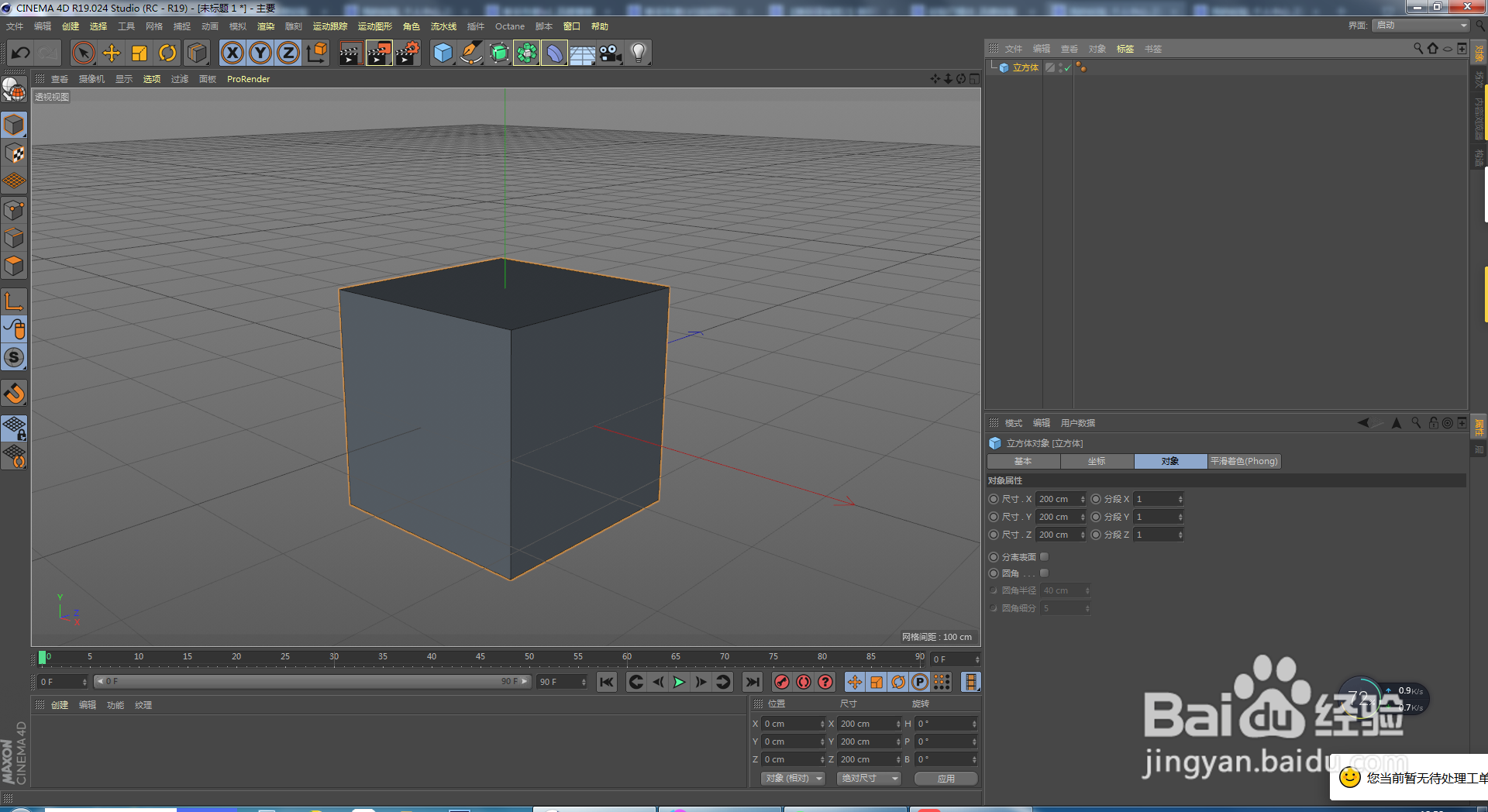Click the Undo arrow in the top toolbar
Screen dimensions: 1488x812
tap(21, 53)
